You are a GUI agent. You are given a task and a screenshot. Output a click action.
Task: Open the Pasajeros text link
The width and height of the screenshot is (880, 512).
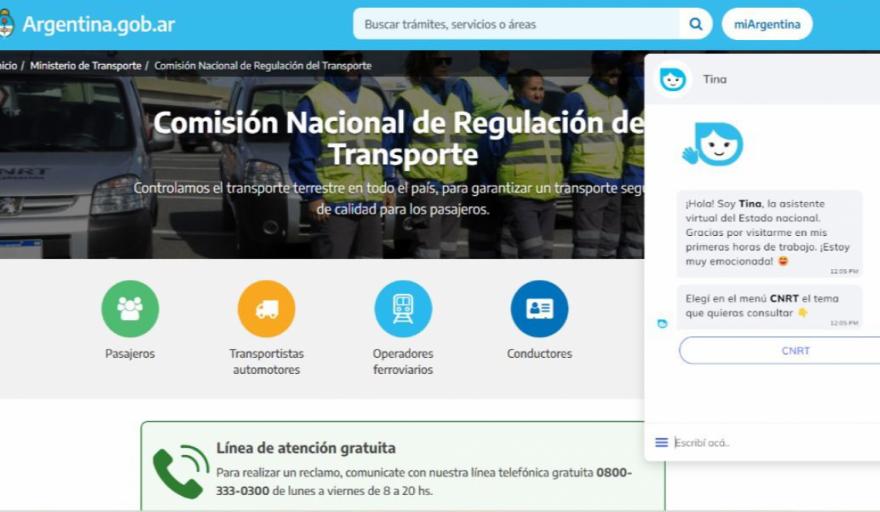tap(130, 354)
